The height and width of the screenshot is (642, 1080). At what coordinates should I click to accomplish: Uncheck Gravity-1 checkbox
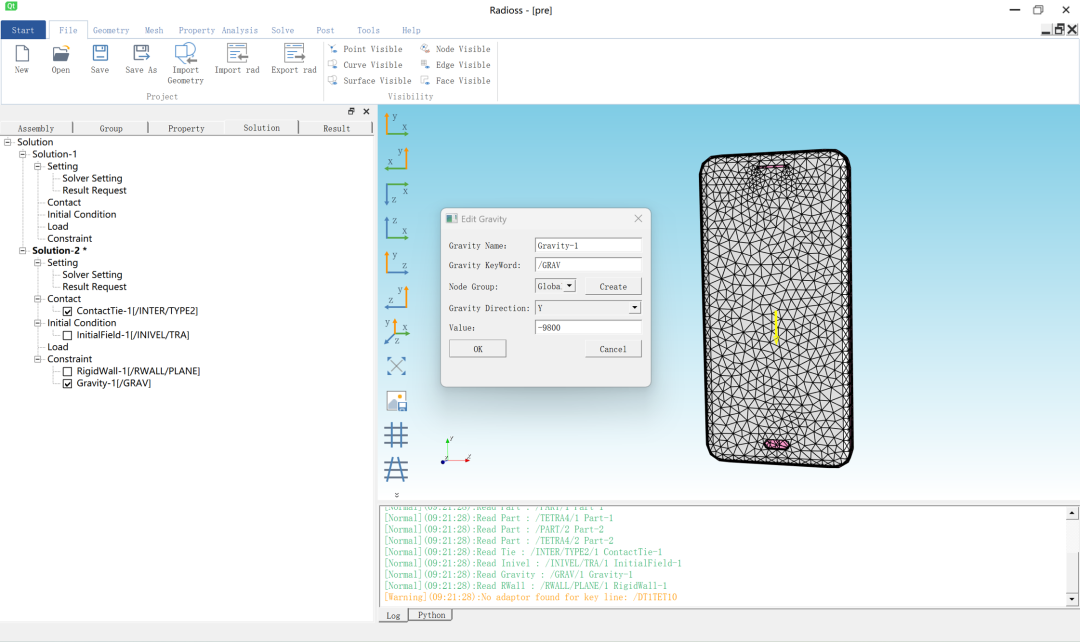click(68, 384)
